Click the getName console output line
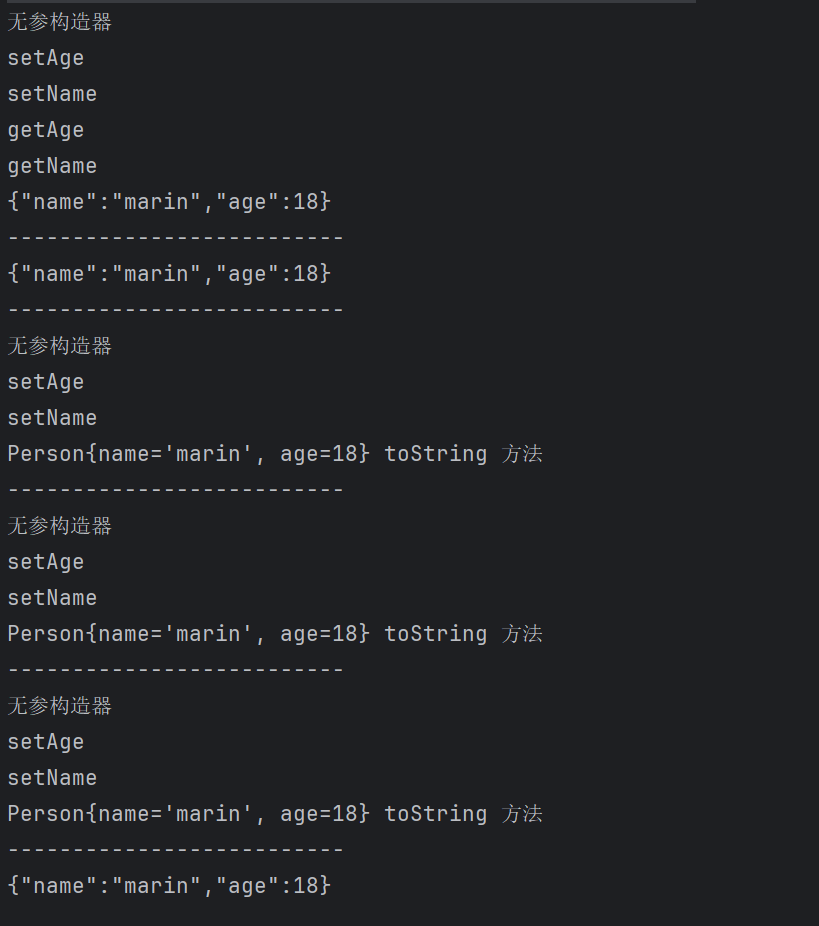This screenshot has width=819, height=926. (52, 166)
